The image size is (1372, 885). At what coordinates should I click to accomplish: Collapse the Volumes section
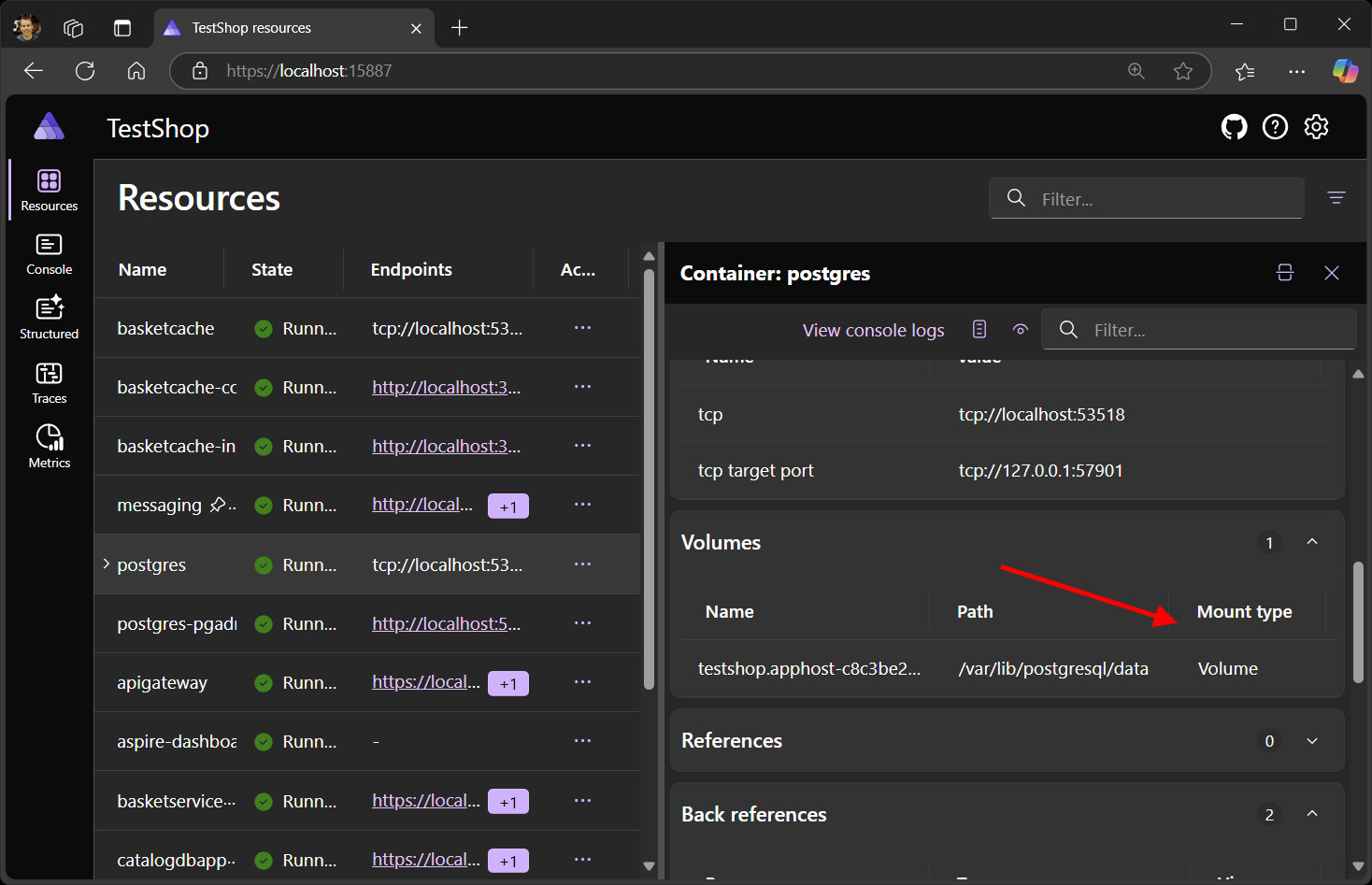coord(1312,542)
